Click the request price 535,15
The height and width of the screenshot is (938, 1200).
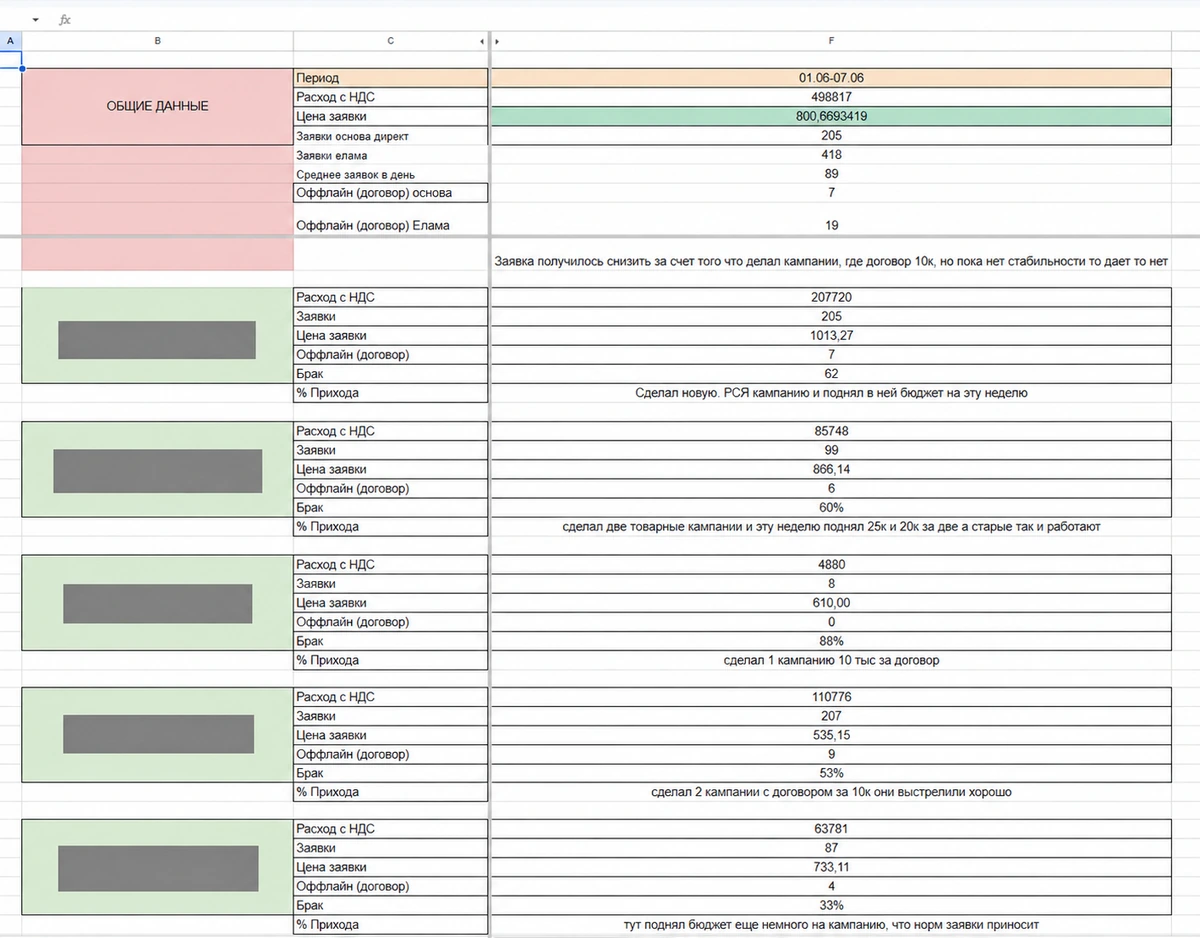click(831, 735)
